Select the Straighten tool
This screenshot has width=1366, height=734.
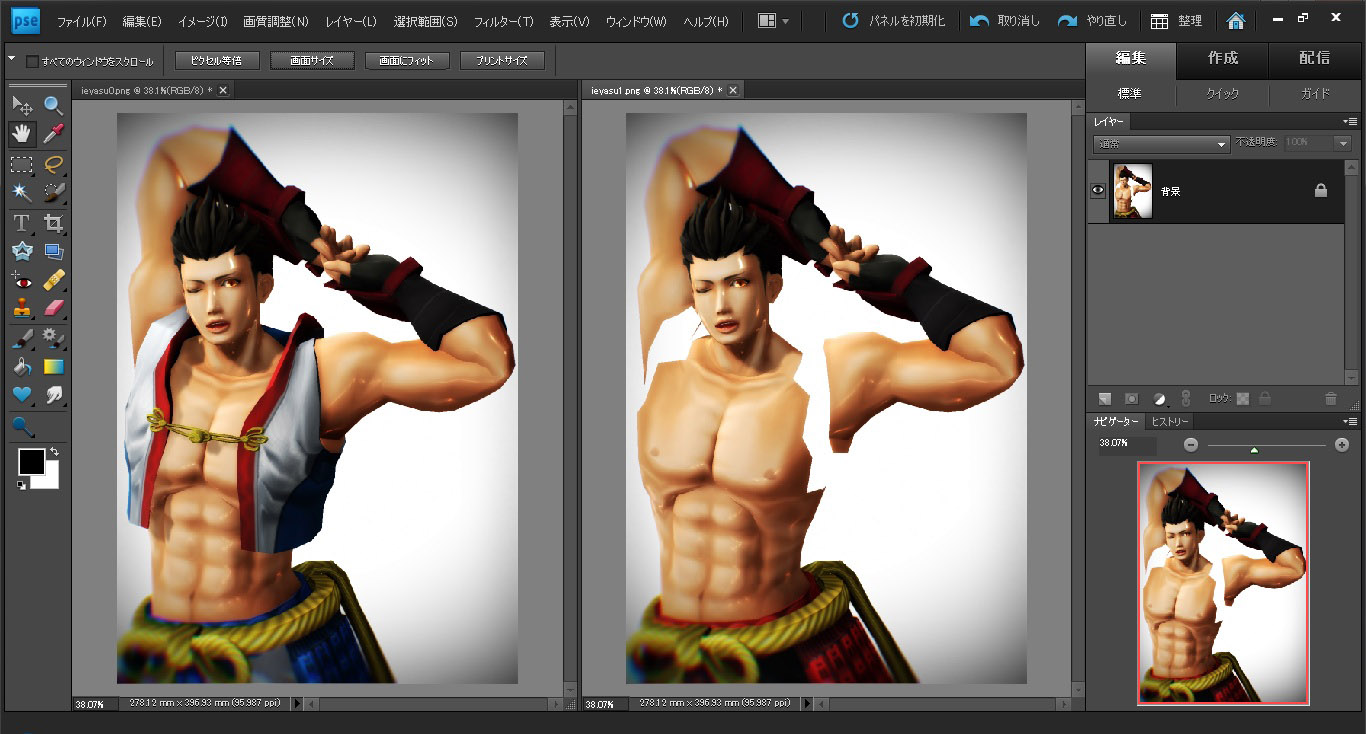click(x=53, y=251)
